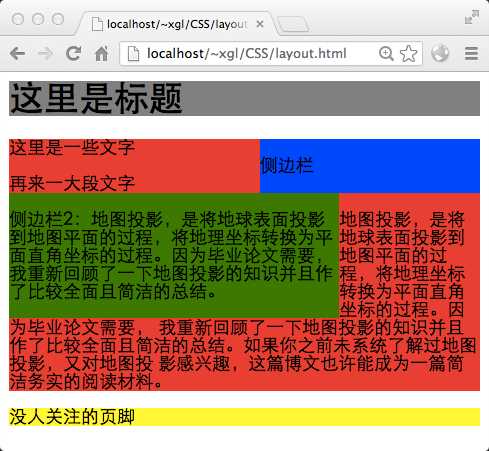
Task: Click the text 这里是一些文字
Action: point(72,148)
